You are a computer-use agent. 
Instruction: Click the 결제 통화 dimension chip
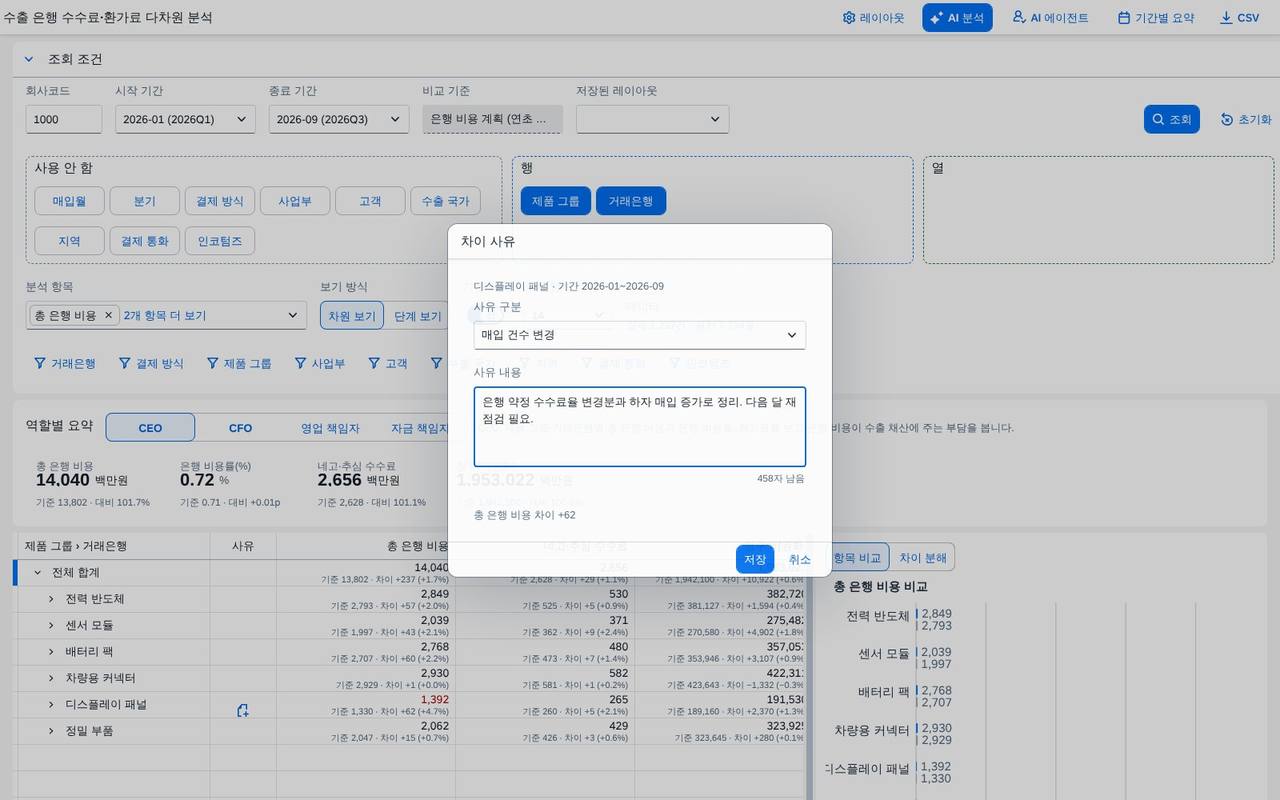pos(145,241)
